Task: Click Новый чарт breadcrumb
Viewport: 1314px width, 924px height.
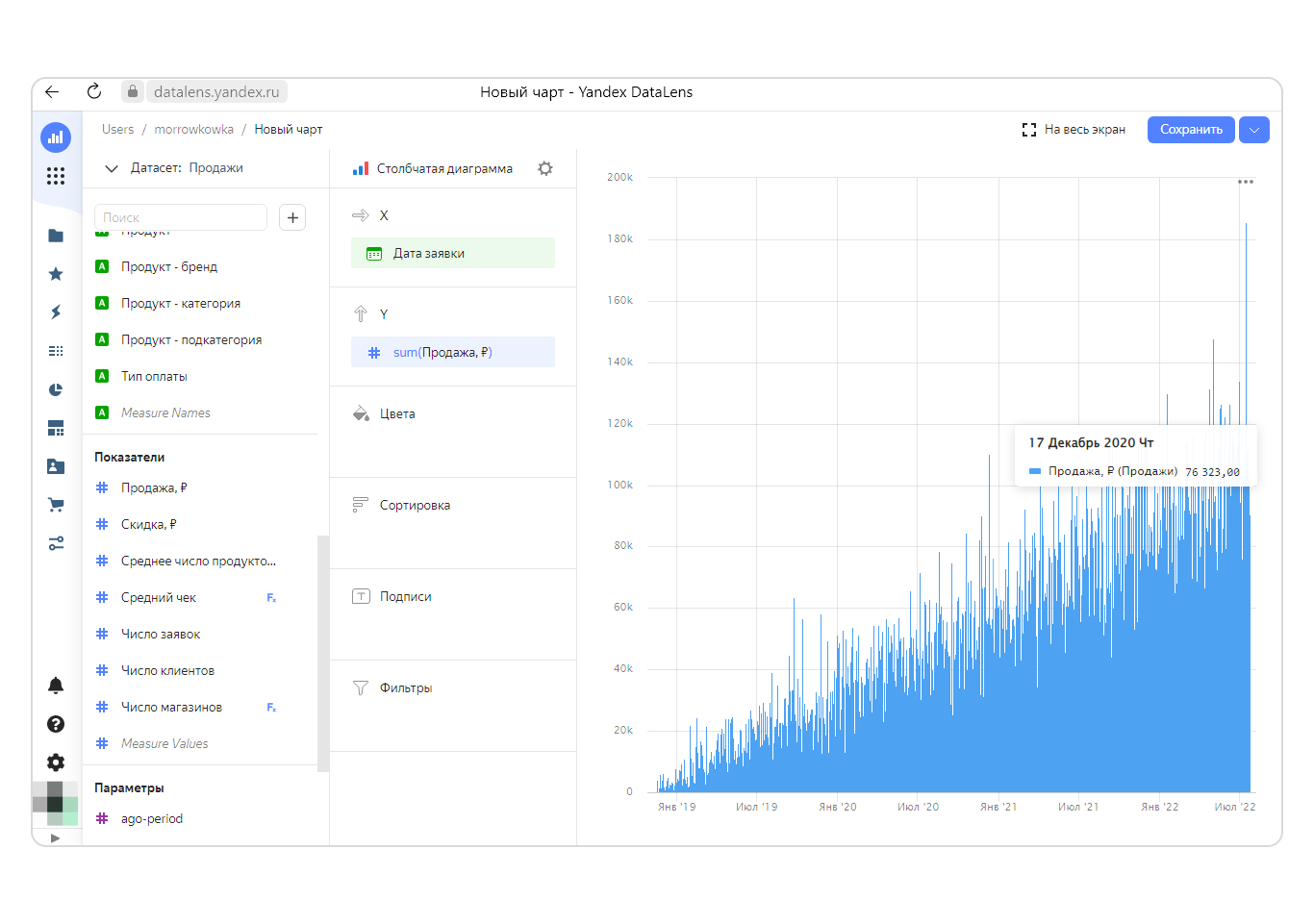Action: pyautogui.click(x=289, y=130)
